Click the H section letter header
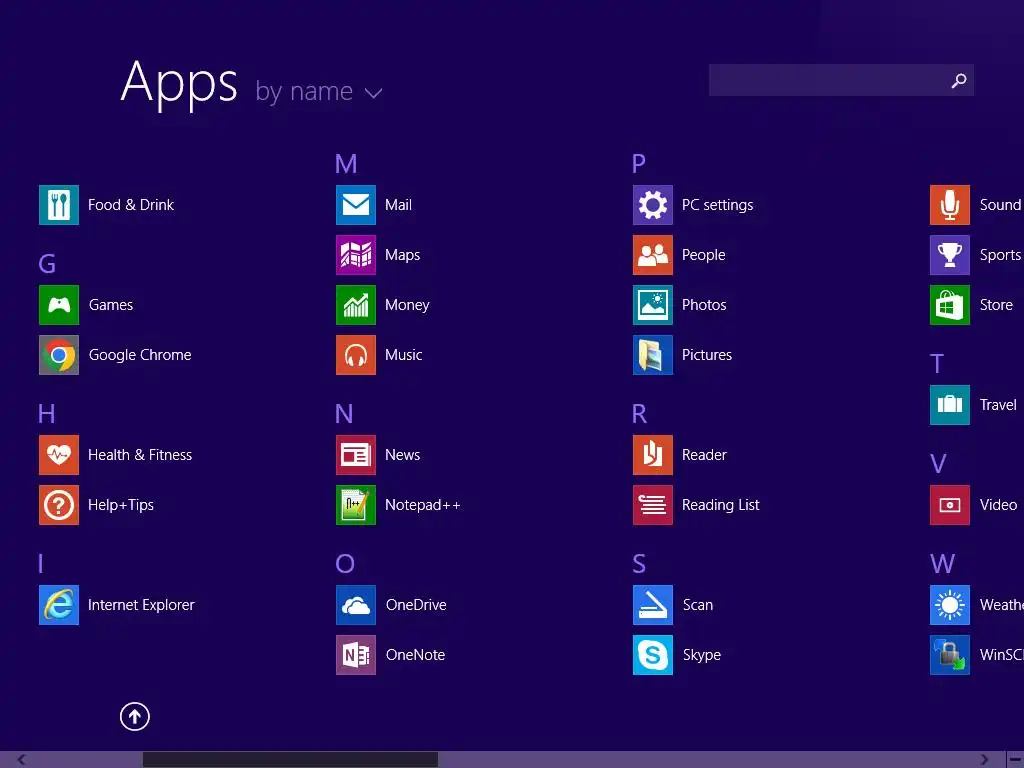 point(46,413)
